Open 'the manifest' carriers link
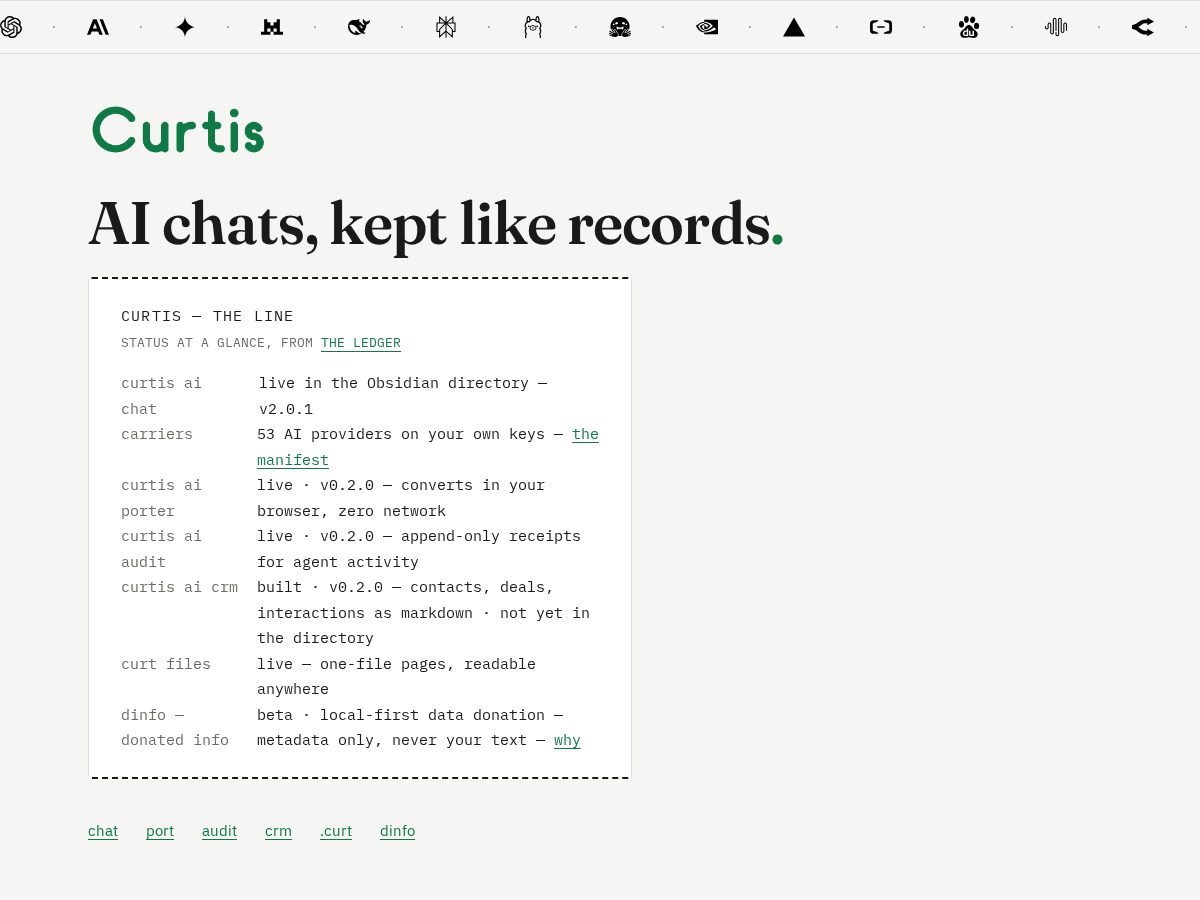Viewport: 1200px width, 900px height. click(428, 447)
